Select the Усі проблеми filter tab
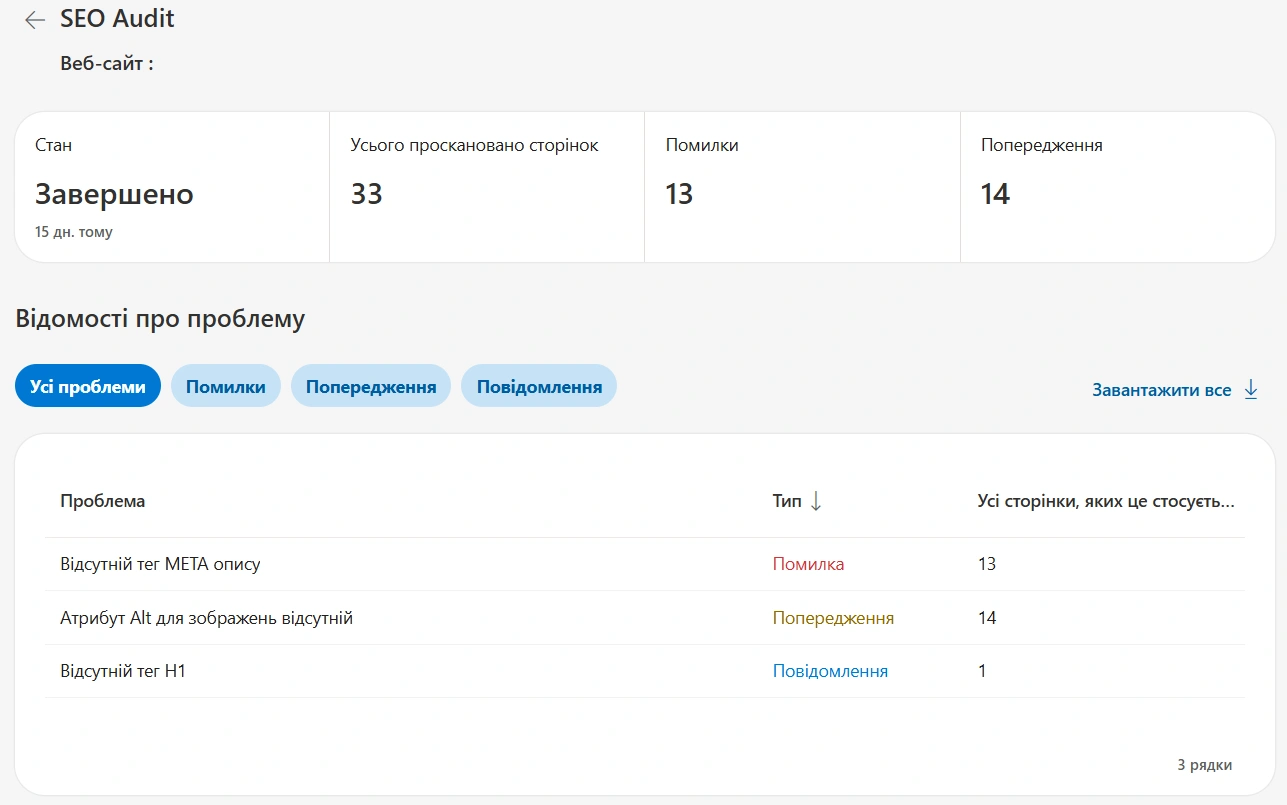Screen dimensions: 1287x805 coord(88,386)
